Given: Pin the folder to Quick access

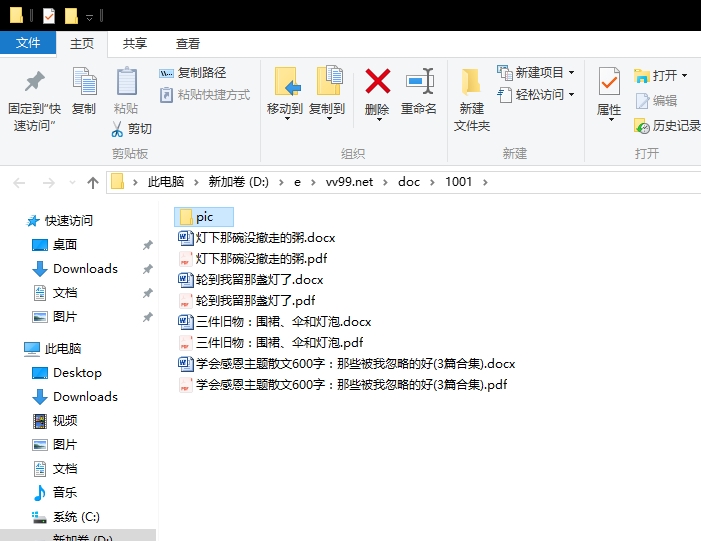Looking at the screenshot, I should point(34,100).
